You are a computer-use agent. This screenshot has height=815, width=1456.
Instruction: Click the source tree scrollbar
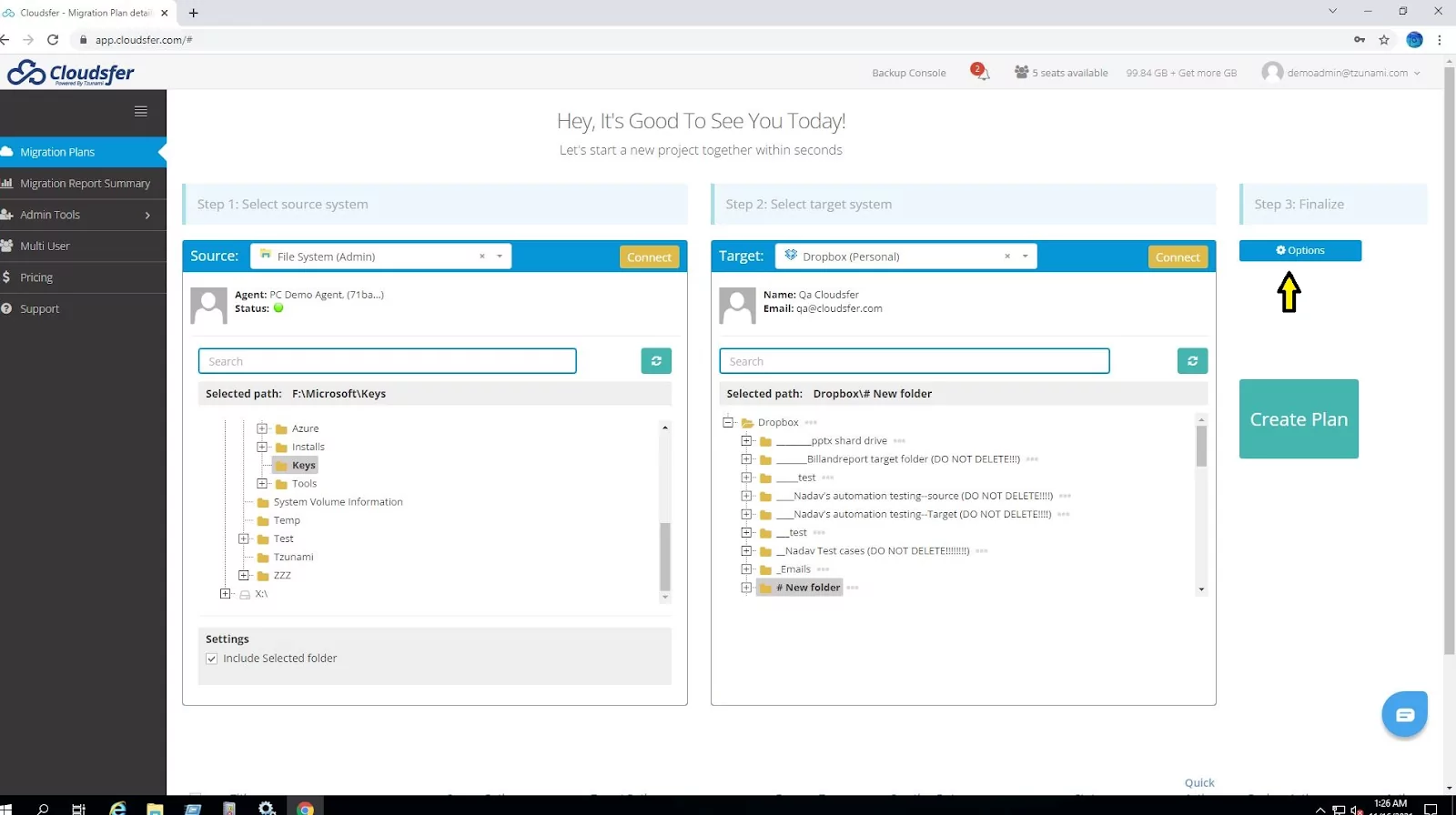click(665, 556)
